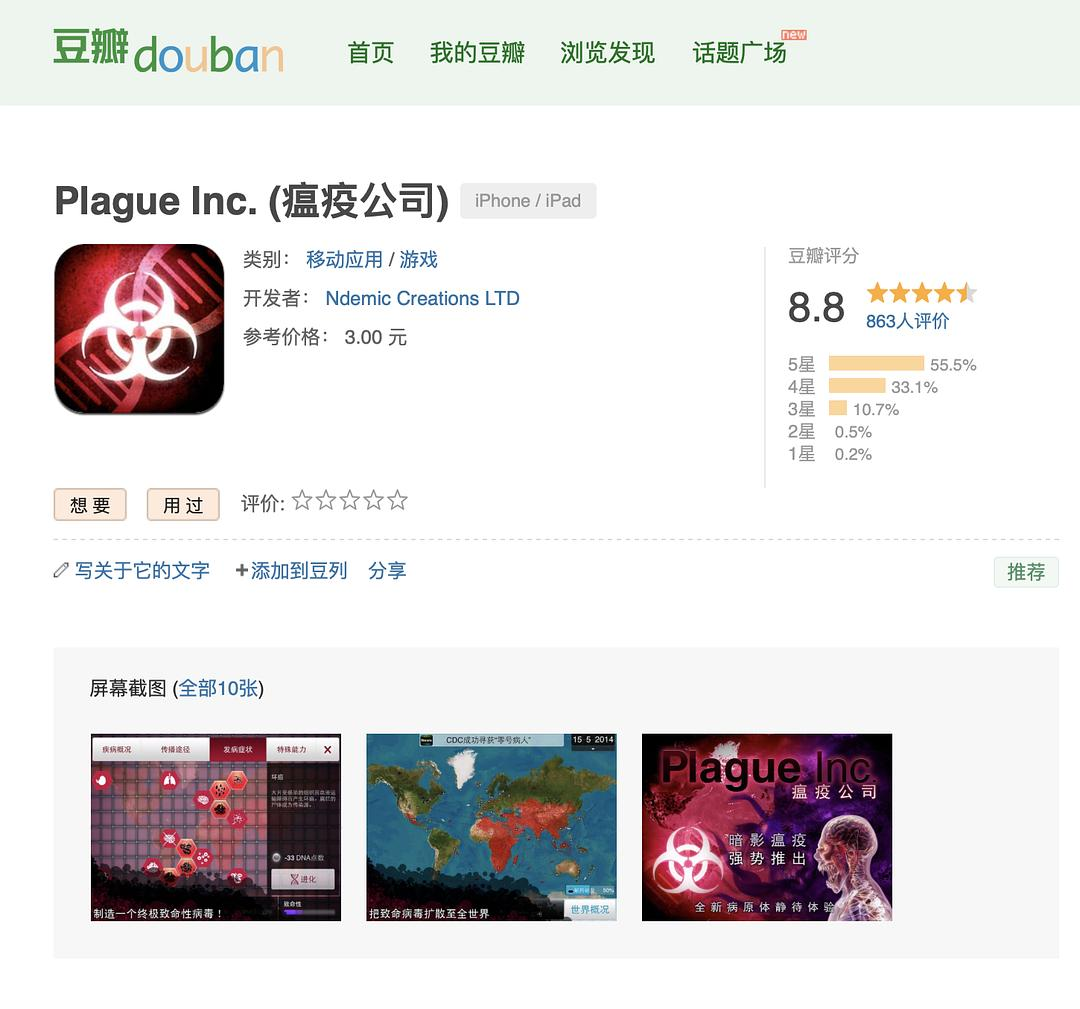This screenshot has width=1080, height=1009.
Task: Open the world map screenshot thumbnail
Action: (491, 827)
